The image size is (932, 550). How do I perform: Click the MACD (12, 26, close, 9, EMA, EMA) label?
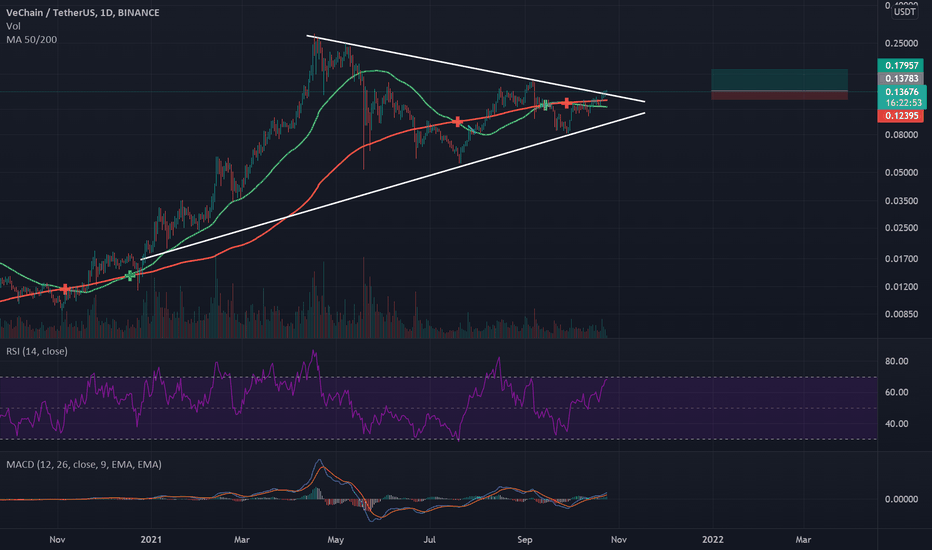tap(84, 464)
